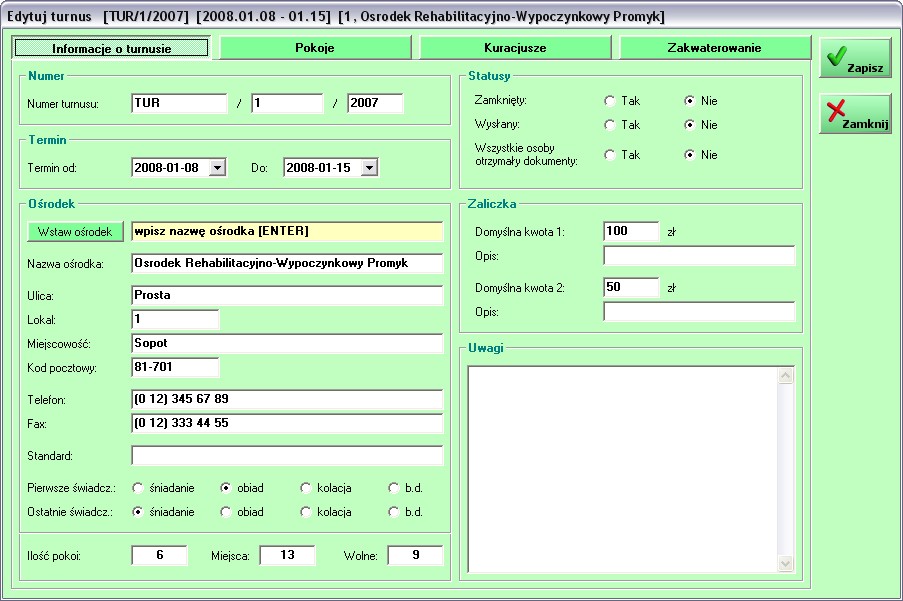This screenshot has width=903, height=601.
Task: Select the Informacje o turnusie tab
Action: (111, 48)
